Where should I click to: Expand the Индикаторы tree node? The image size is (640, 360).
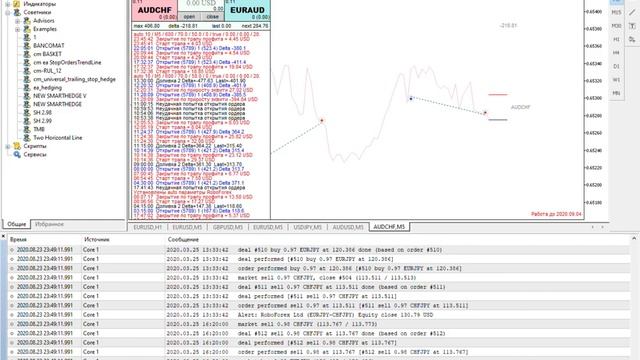[8, 4]
